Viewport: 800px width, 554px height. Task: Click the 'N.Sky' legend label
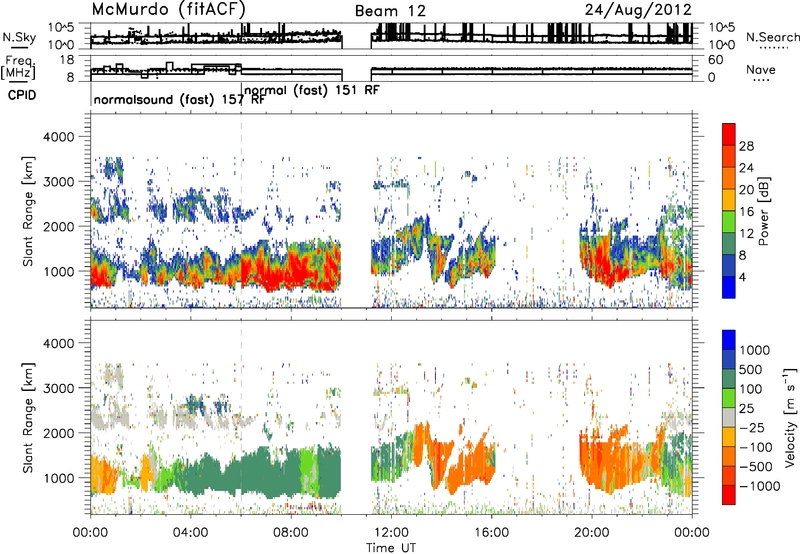point(19,37)
